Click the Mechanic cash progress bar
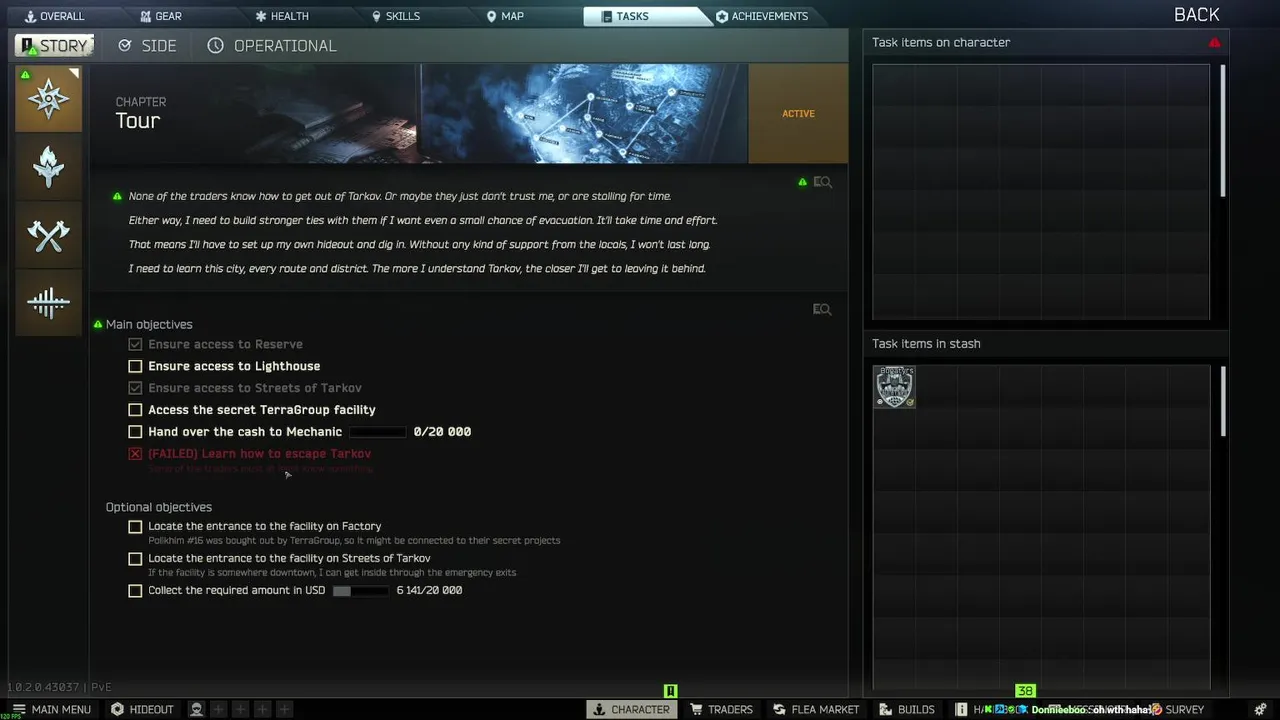The height and width of the screenshot is (720, 1280). click(377, 432)
